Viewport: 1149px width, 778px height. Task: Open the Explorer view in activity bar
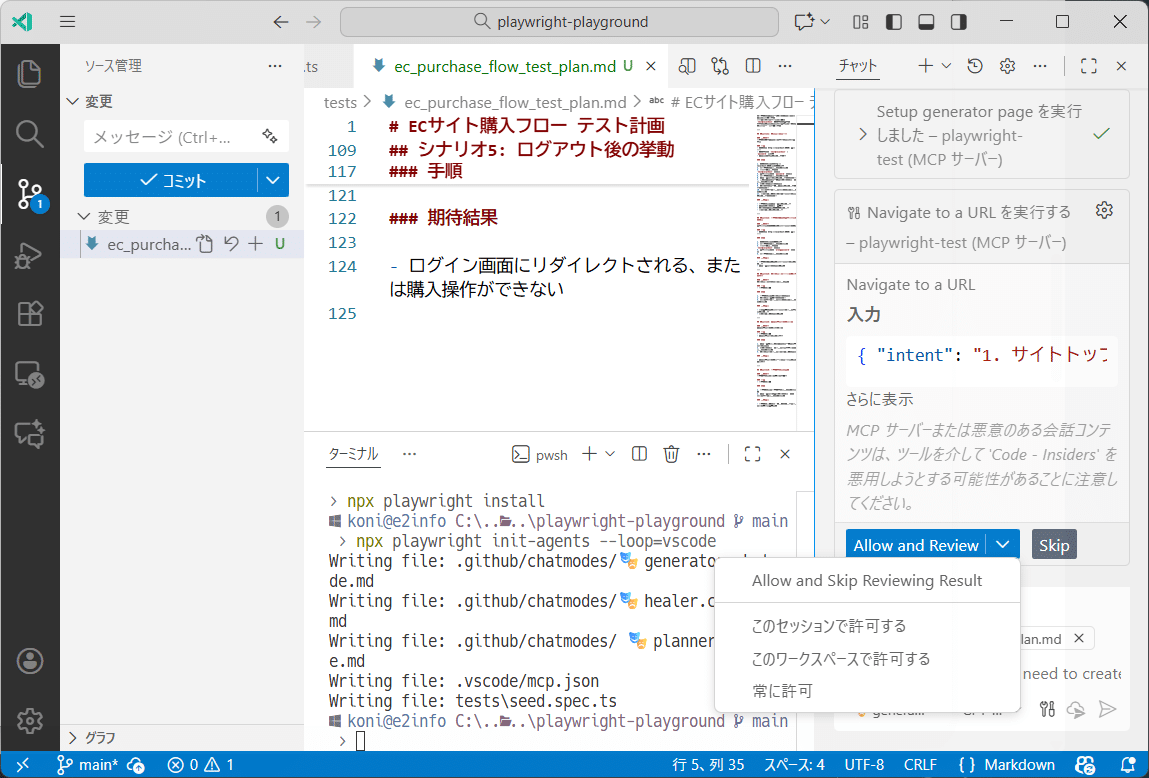point(30,73)
